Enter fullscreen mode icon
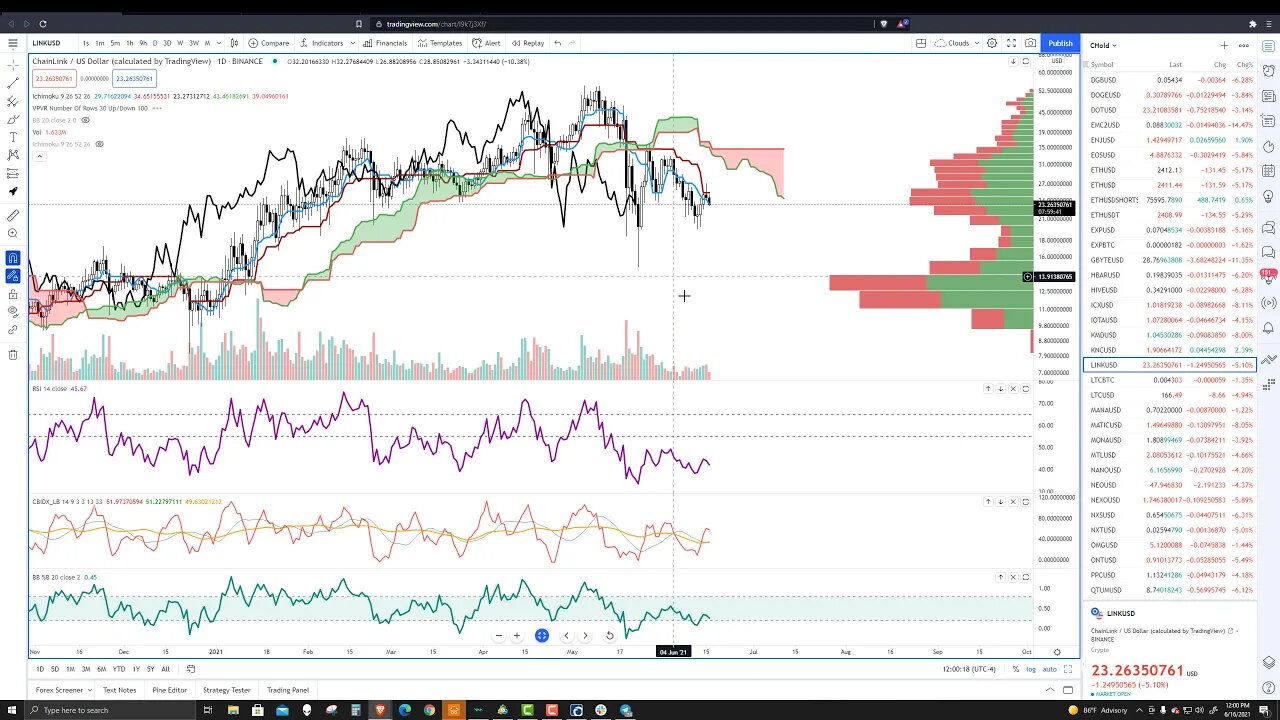This screenshot has height=720, width=1280. coord(1011,43)
